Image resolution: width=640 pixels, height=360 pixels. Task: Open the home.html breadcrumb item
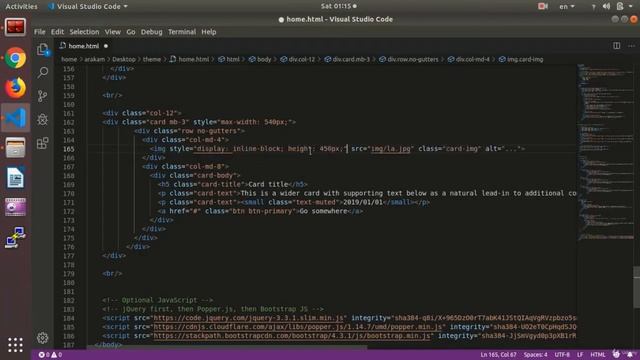[x=190, y=59]
